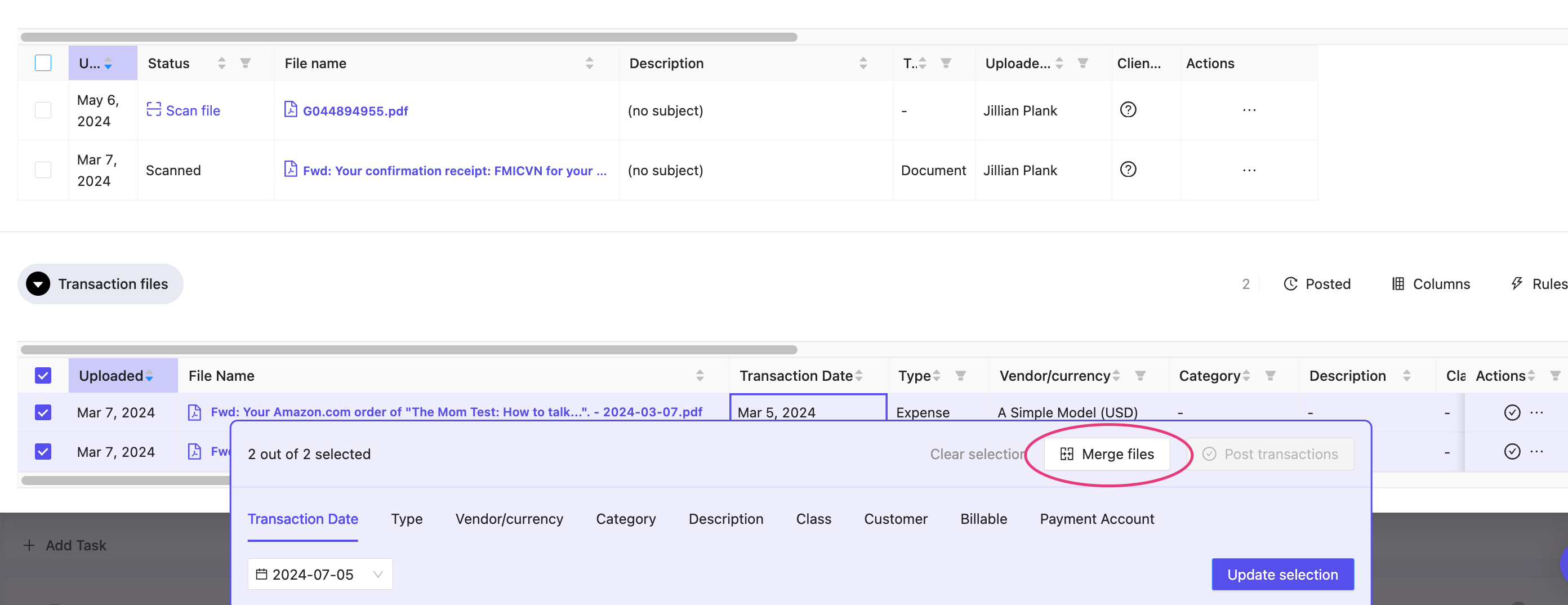The height and width of the screenshot is (605, 1568).
Task: Click Scan file for G044894955.pdf
Action: (x=183, y=110)
